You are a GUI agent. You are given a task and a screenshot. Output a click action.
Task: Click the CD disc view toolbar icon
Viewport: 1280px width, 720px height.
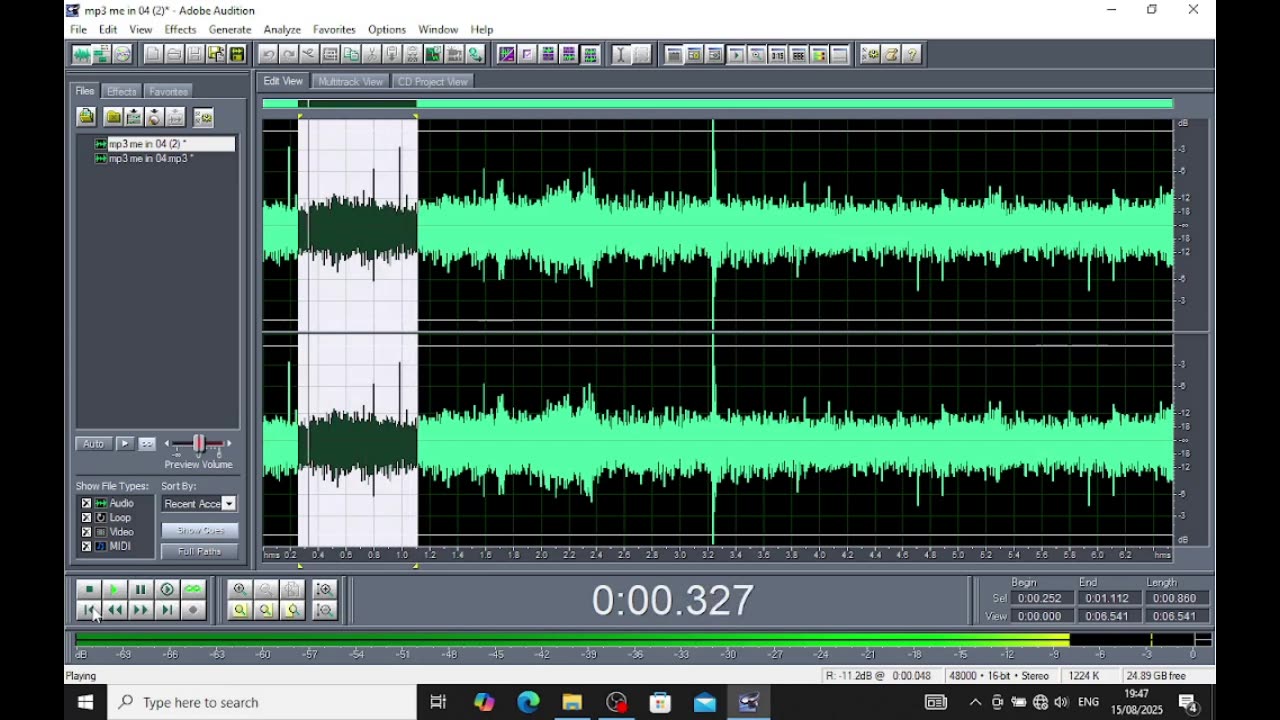pyautogui.click(x=122, y=54)
